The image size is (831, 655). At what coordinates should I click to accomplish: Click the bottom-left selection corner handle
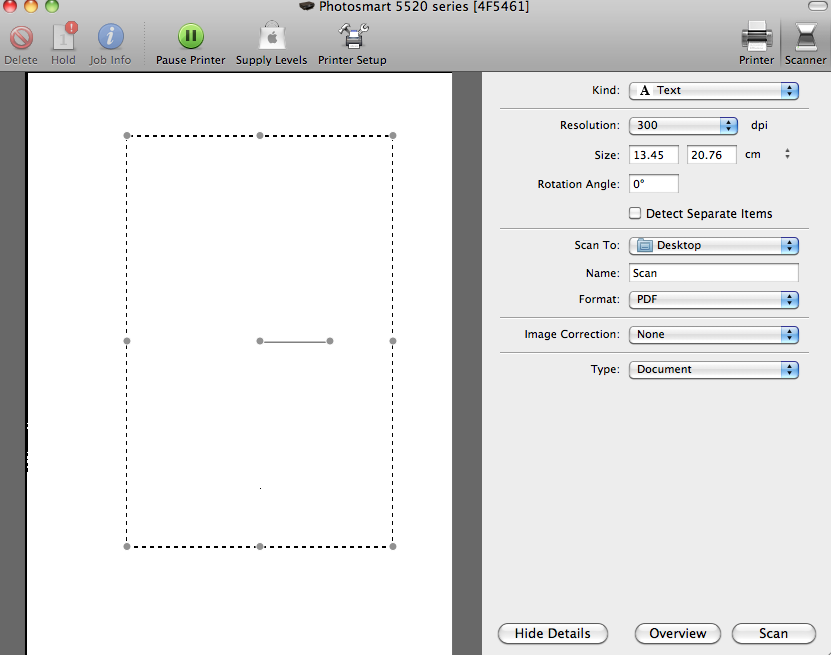[127, 546]
